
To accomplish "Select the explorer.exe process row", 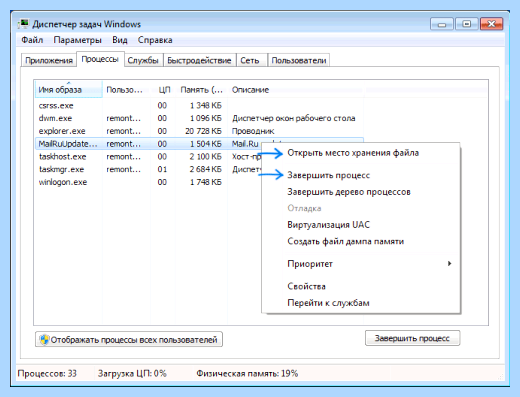I will (x=199, y=131).
